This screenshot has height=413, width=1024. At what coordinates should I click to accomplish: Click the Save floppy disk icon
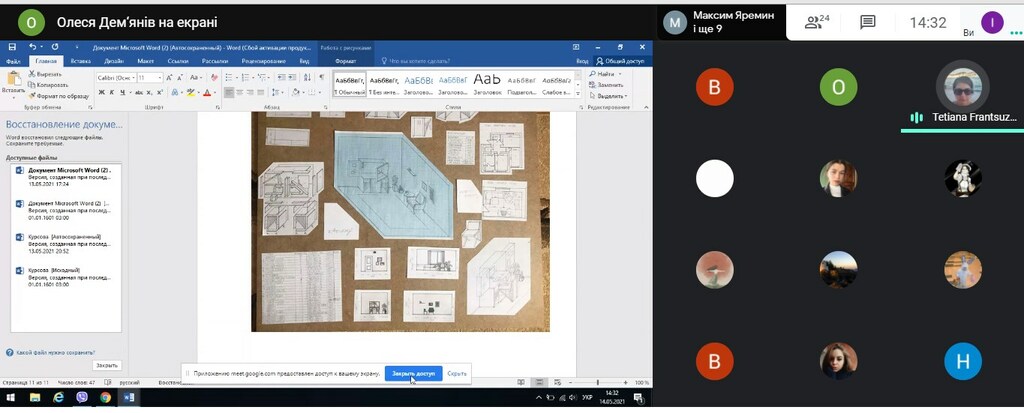(12, 47)
